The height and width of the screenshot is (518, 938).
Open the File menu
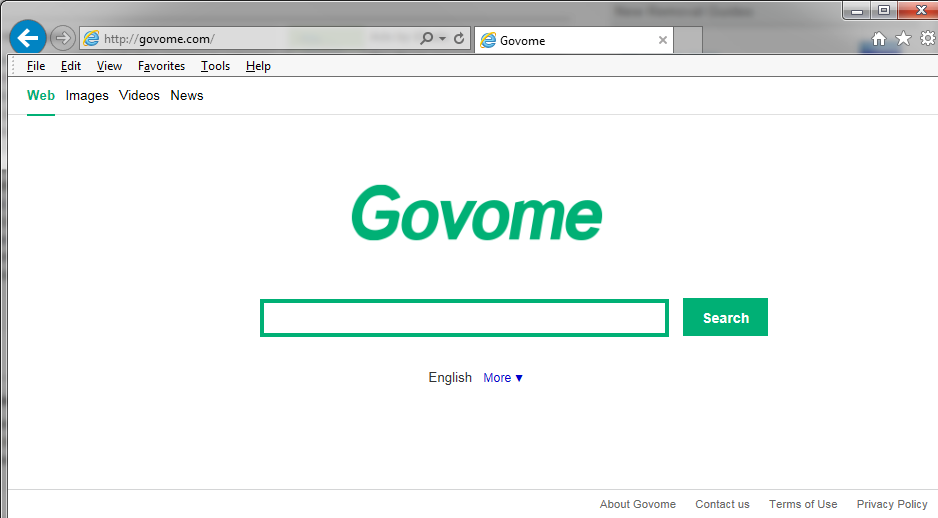[36, 66]
